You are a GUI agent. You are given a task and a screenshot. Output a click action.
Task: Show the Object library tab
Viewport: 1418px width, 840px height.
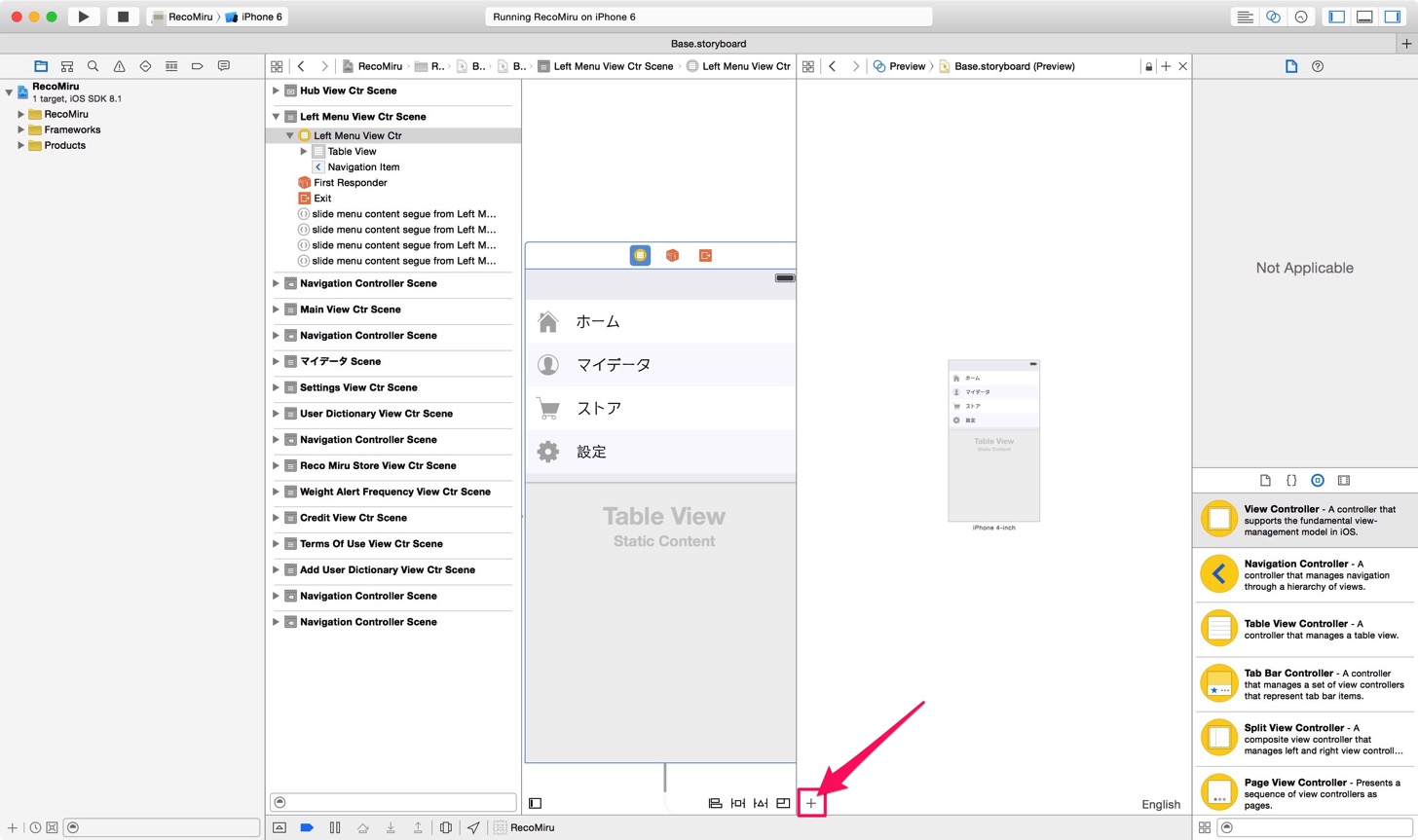coord(1317,480)
